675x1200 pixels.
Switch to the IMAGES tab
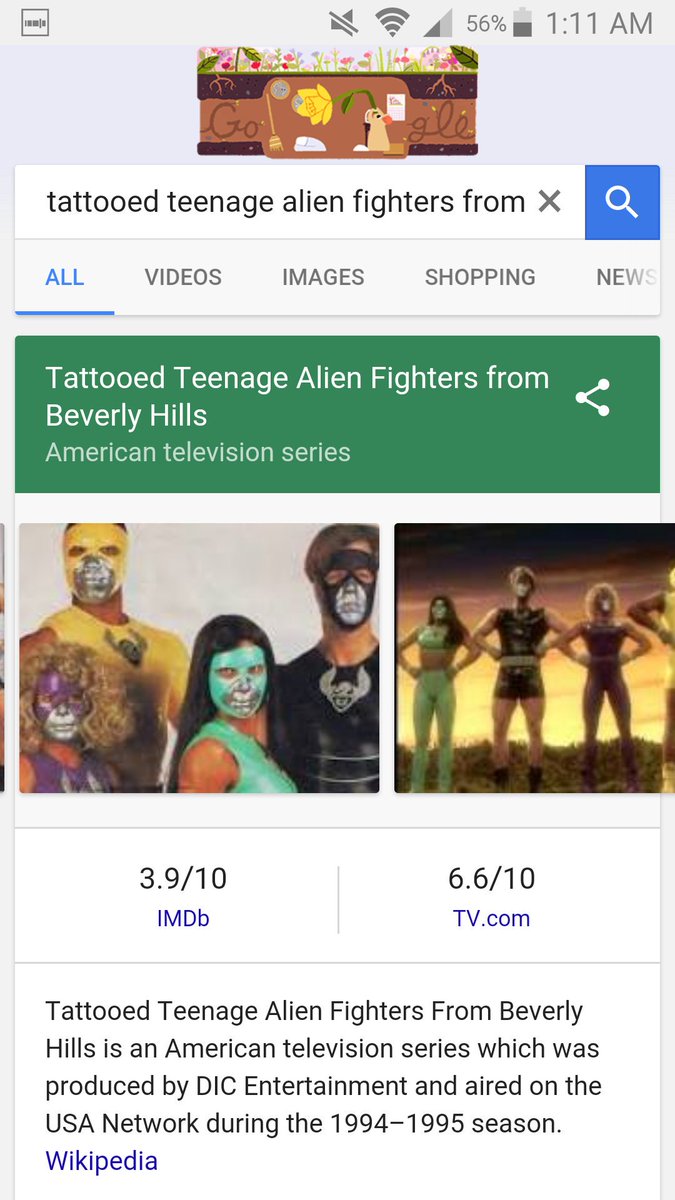tap(323, 277)
